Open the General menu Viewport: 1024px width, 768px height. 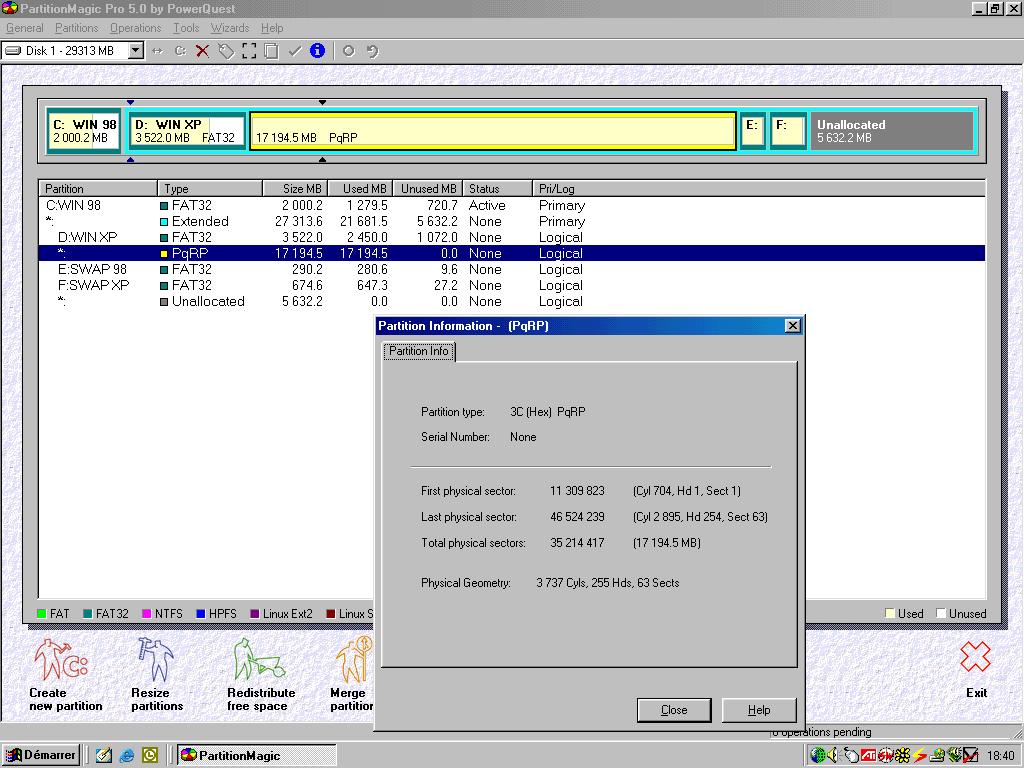click(25, 28)
